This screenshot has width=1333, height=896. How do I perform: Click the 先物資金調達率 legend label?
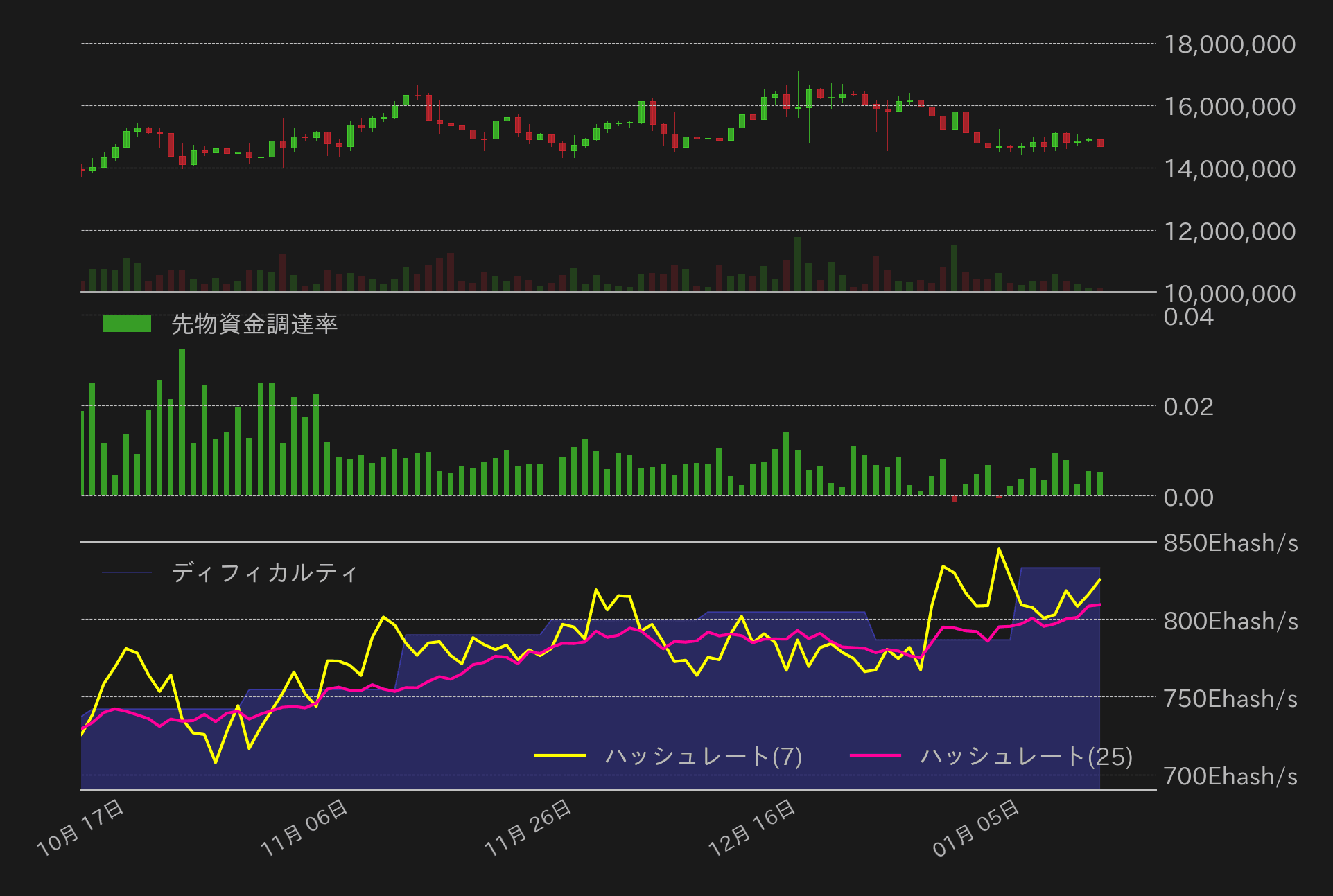254,324
